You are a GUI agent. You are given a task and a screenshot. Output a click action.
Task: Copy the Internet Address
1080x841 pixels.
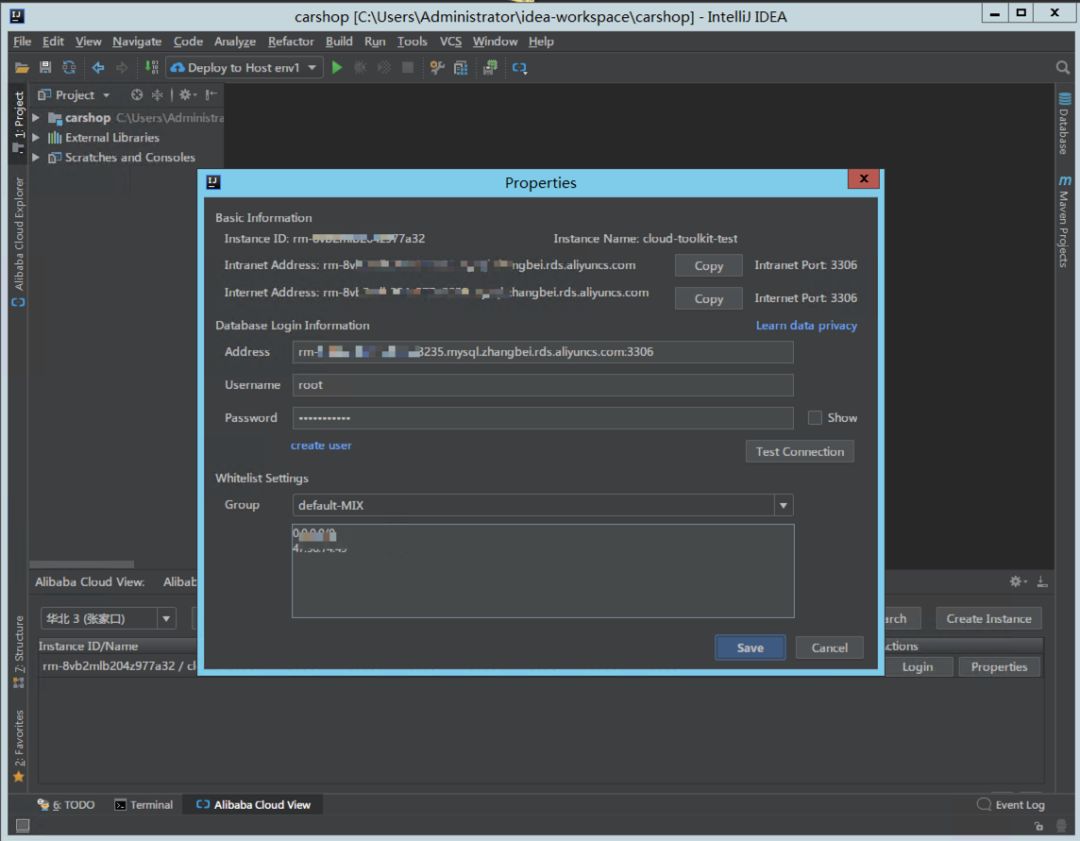[x=708, y=299]
